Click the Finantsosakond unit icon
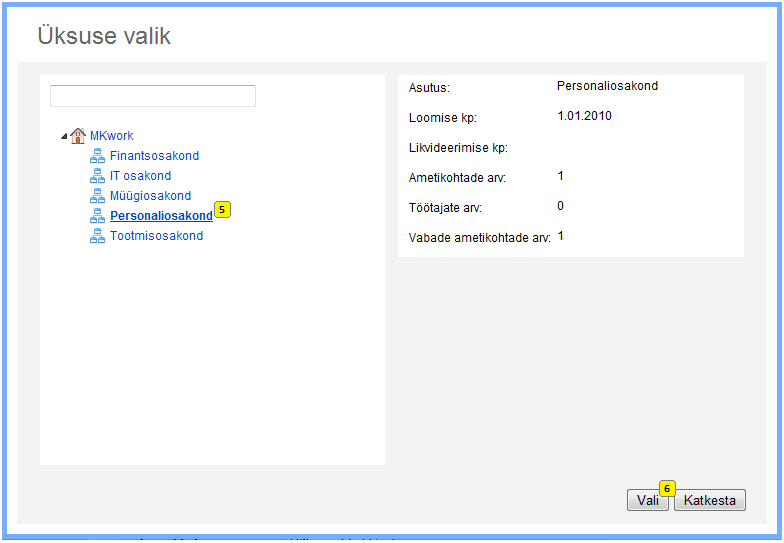The height and width of the screenshot is (543, 784). (98, 156)
